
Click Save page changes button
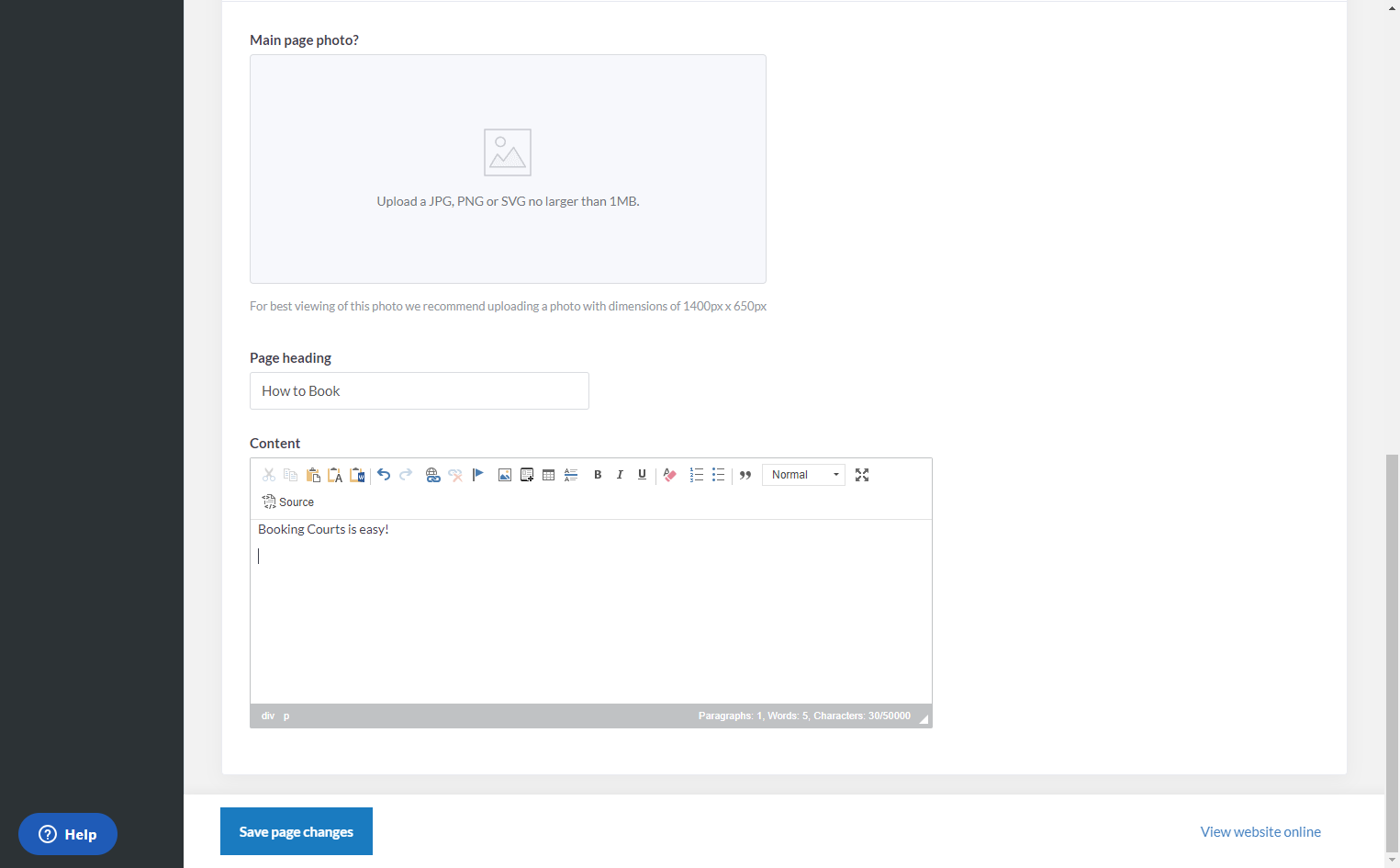pos(297,831)
